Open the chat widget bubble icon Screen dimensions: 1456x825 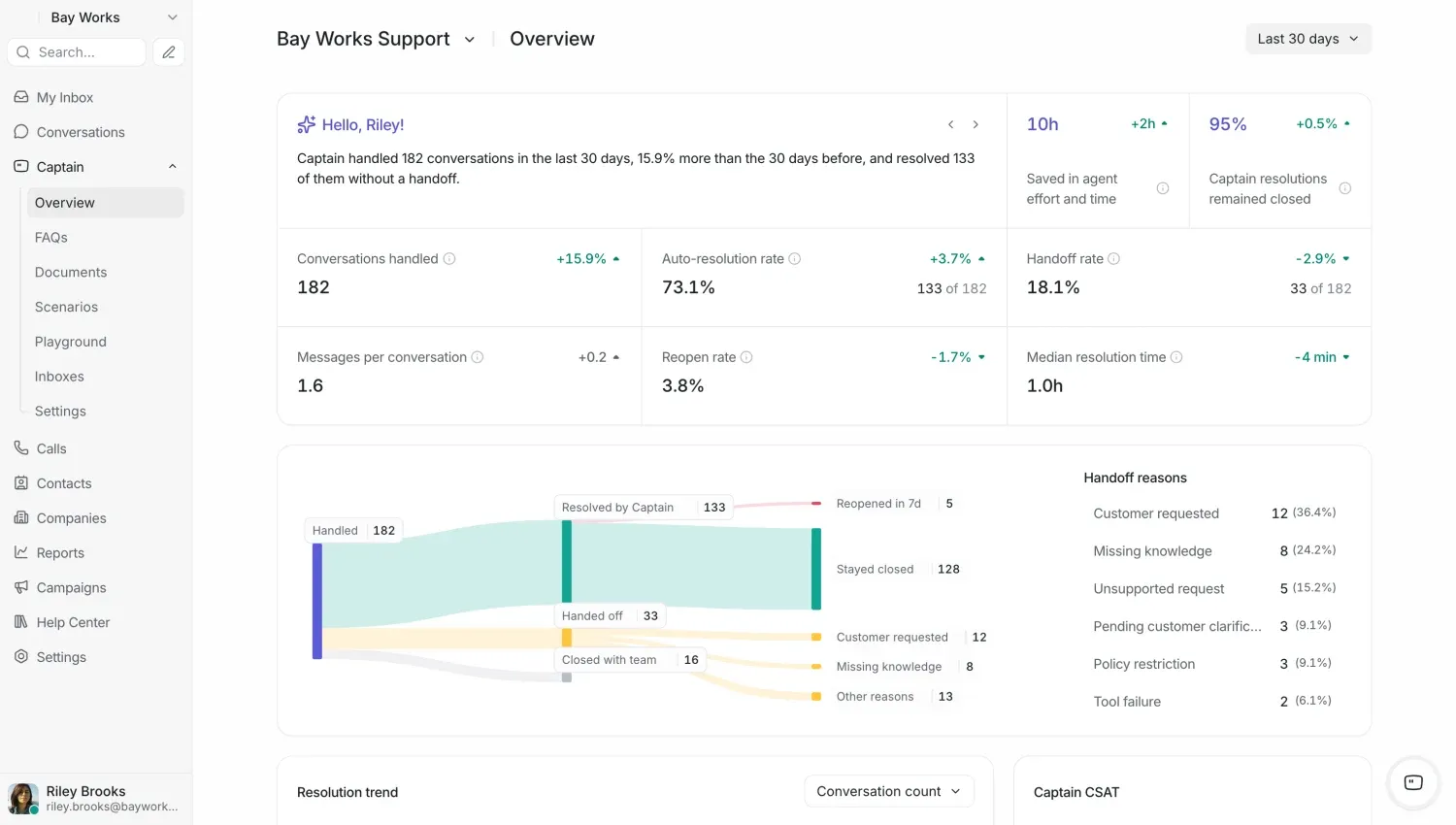pyautogui.click(x=1413, y=782)
